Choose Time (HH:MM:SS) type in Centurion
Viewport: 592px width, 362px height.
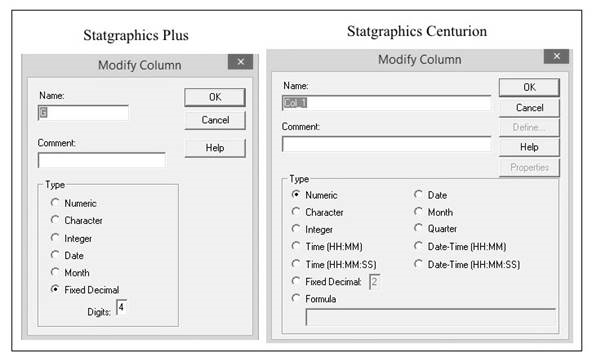coord(296,264)
